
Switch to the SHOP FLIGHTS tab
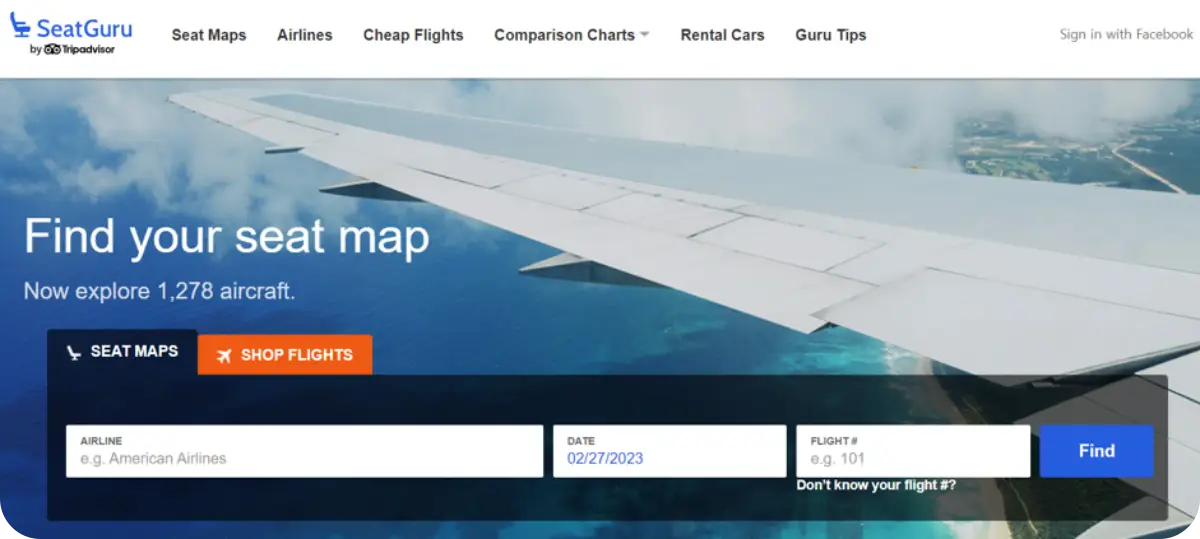(285, 355)
